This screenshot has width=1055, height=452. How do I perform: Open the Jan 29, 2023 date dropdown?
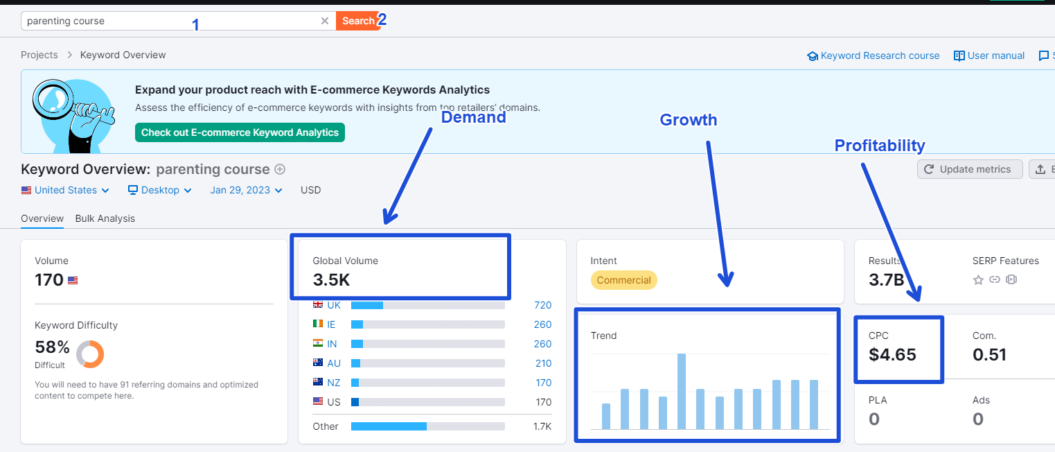(x=246, y=190)
